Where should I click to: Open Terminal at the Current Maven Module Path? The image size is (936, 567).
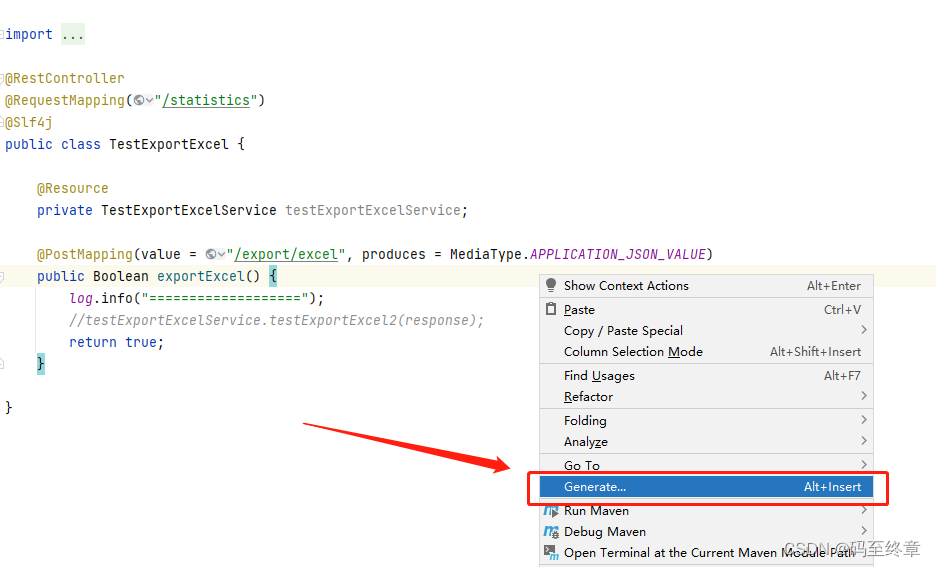(706, 553)
